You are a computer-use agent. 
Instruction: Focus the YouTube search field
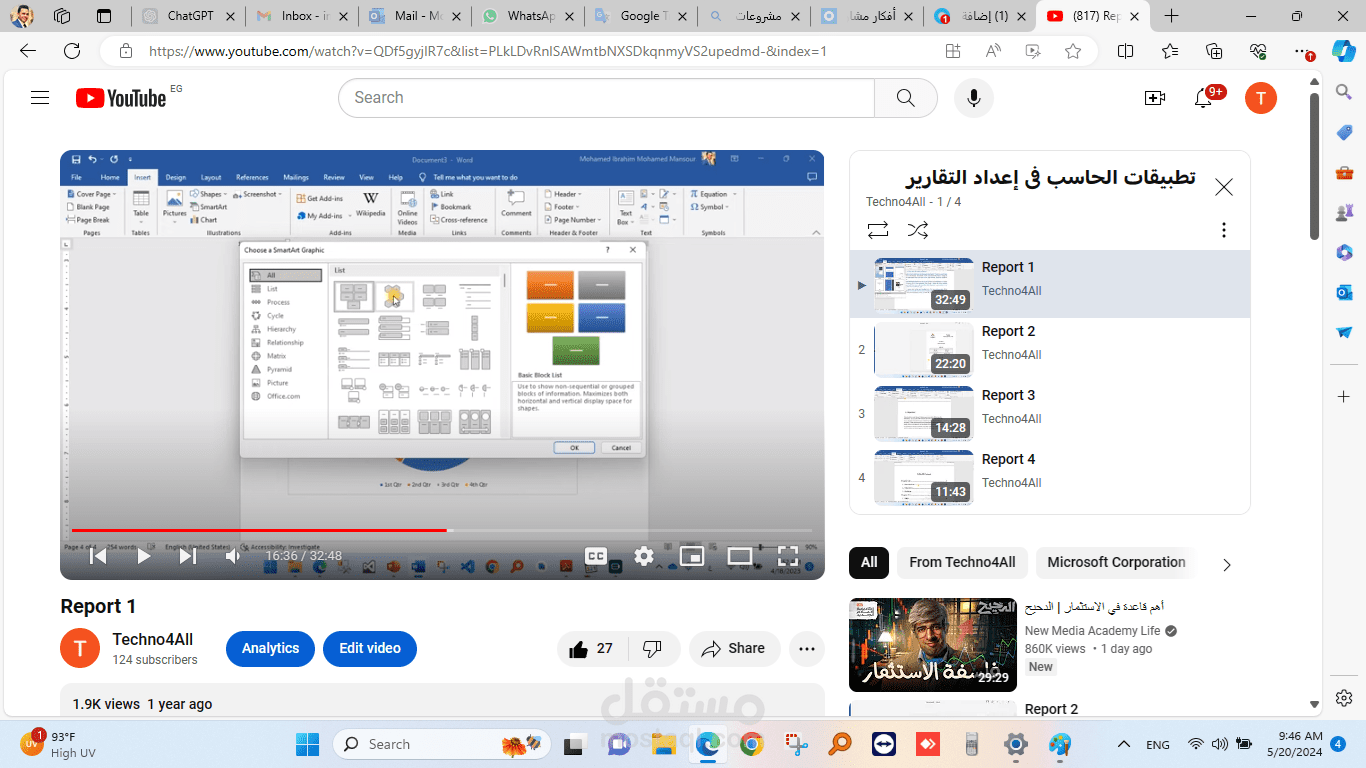(607, 98)
